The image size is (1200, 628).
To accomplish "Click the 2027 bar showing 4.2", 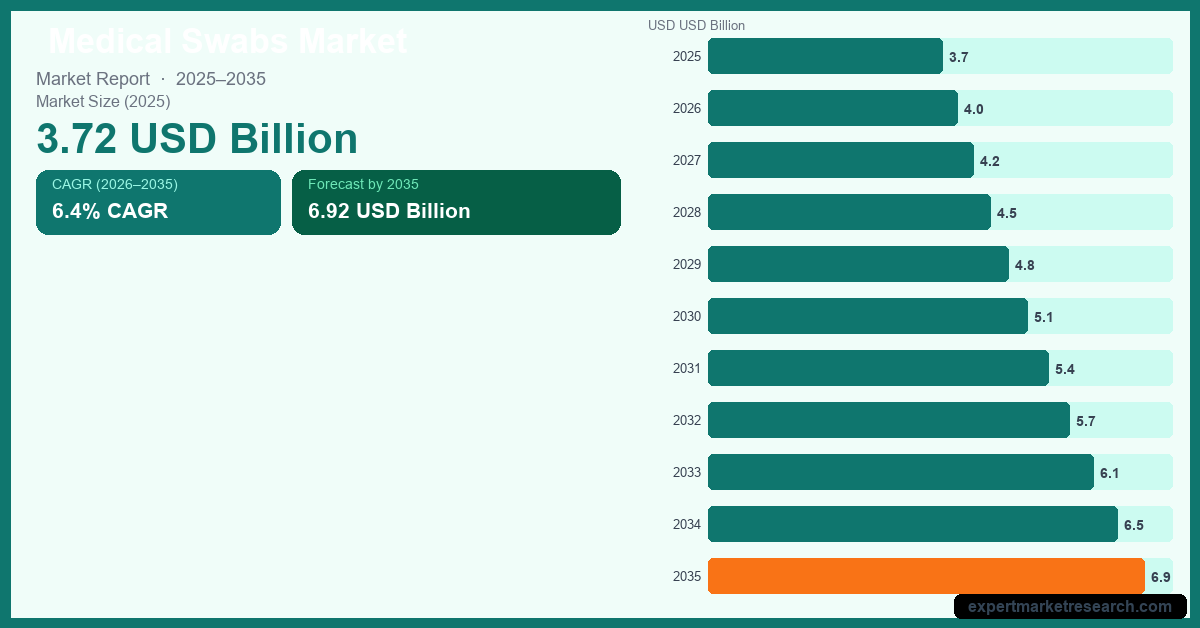I will pos(840,160).
